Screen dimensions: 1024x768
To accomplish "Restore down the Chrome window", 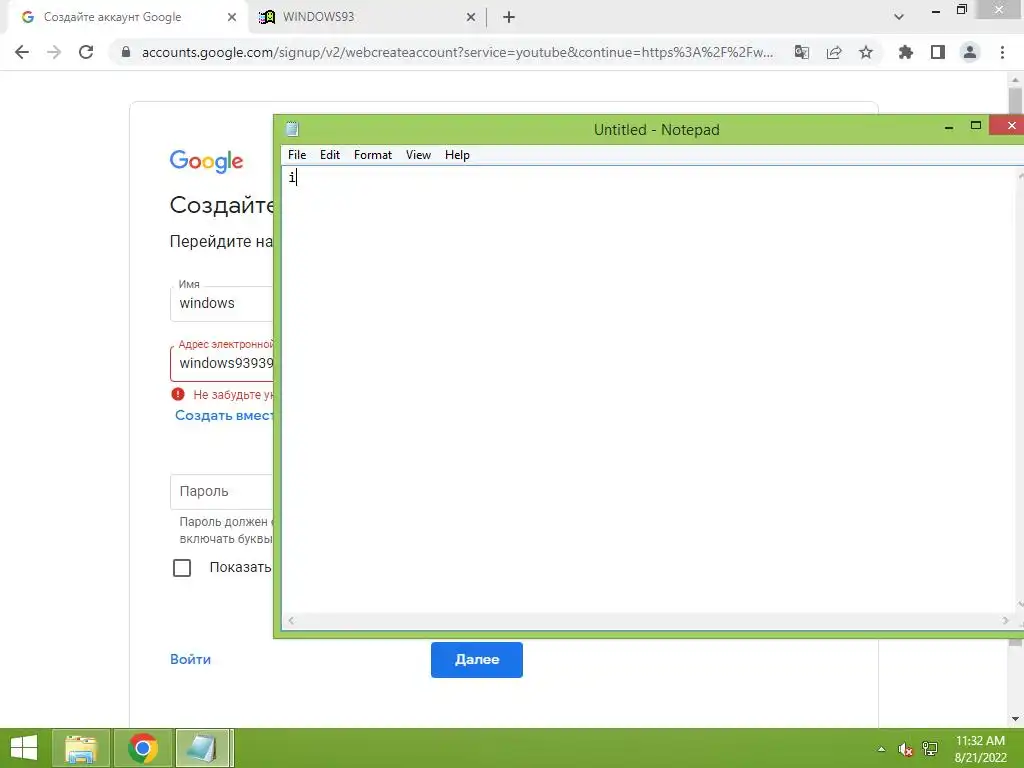I will click(962, 9).
